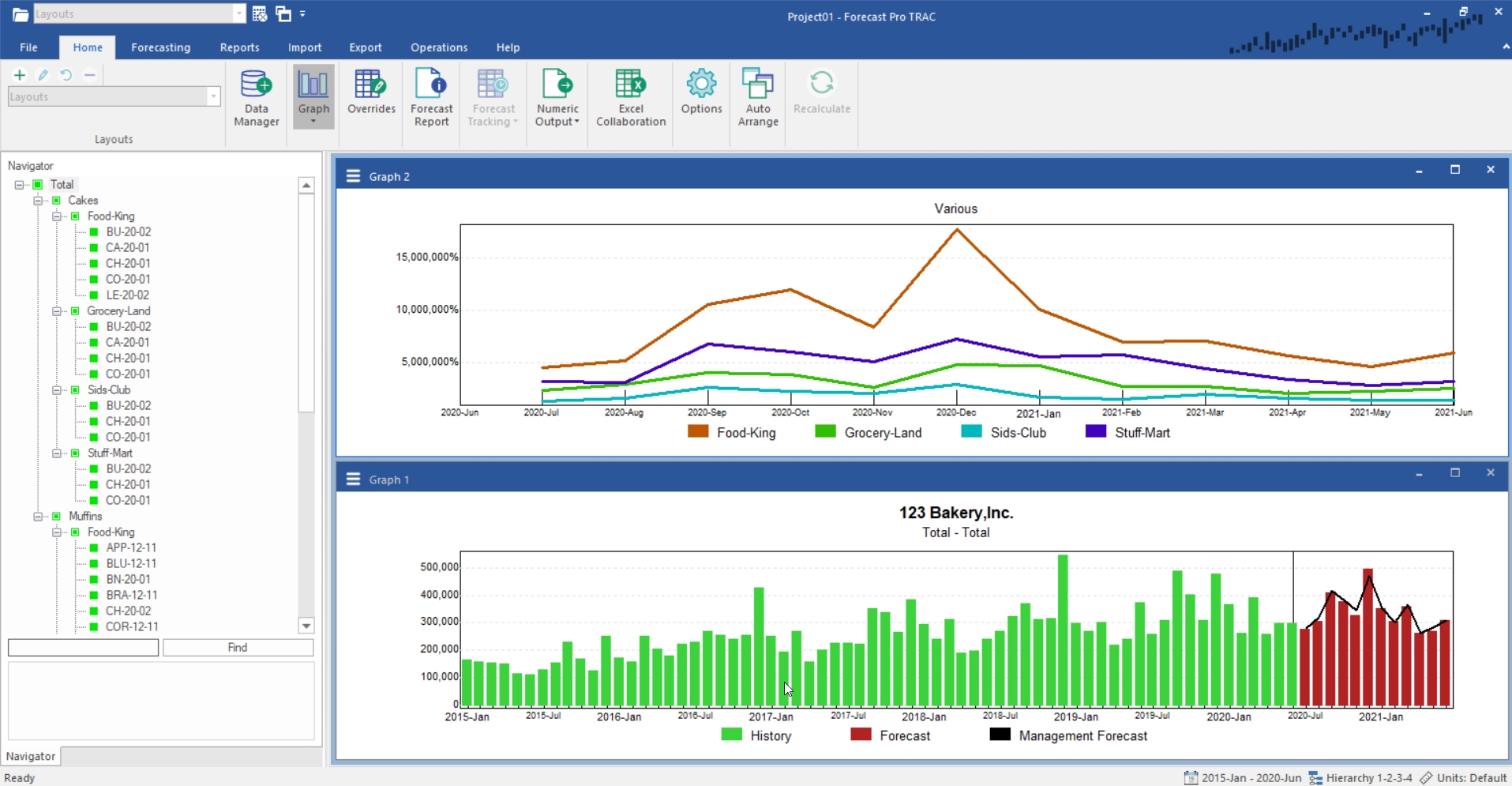
Task: Click the Forecast red legend swatch
Action: pos(861,735)
